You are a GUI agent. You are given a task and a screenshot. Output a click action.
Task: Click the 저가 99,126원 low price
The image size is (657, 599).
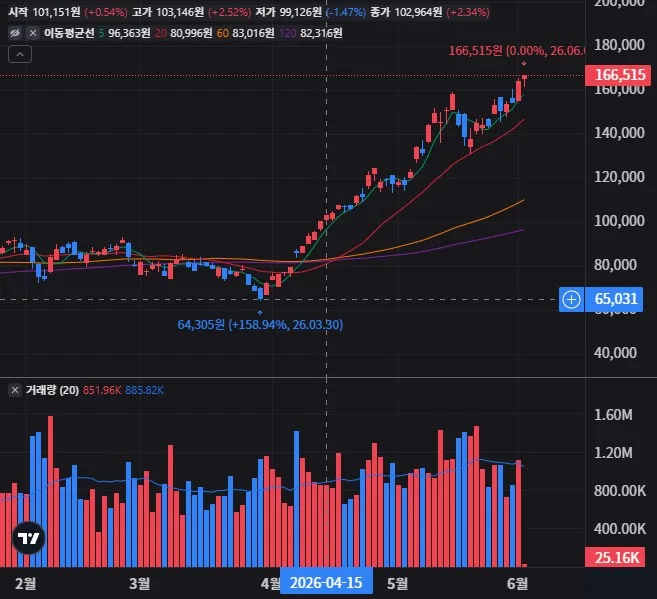[289, 12]
